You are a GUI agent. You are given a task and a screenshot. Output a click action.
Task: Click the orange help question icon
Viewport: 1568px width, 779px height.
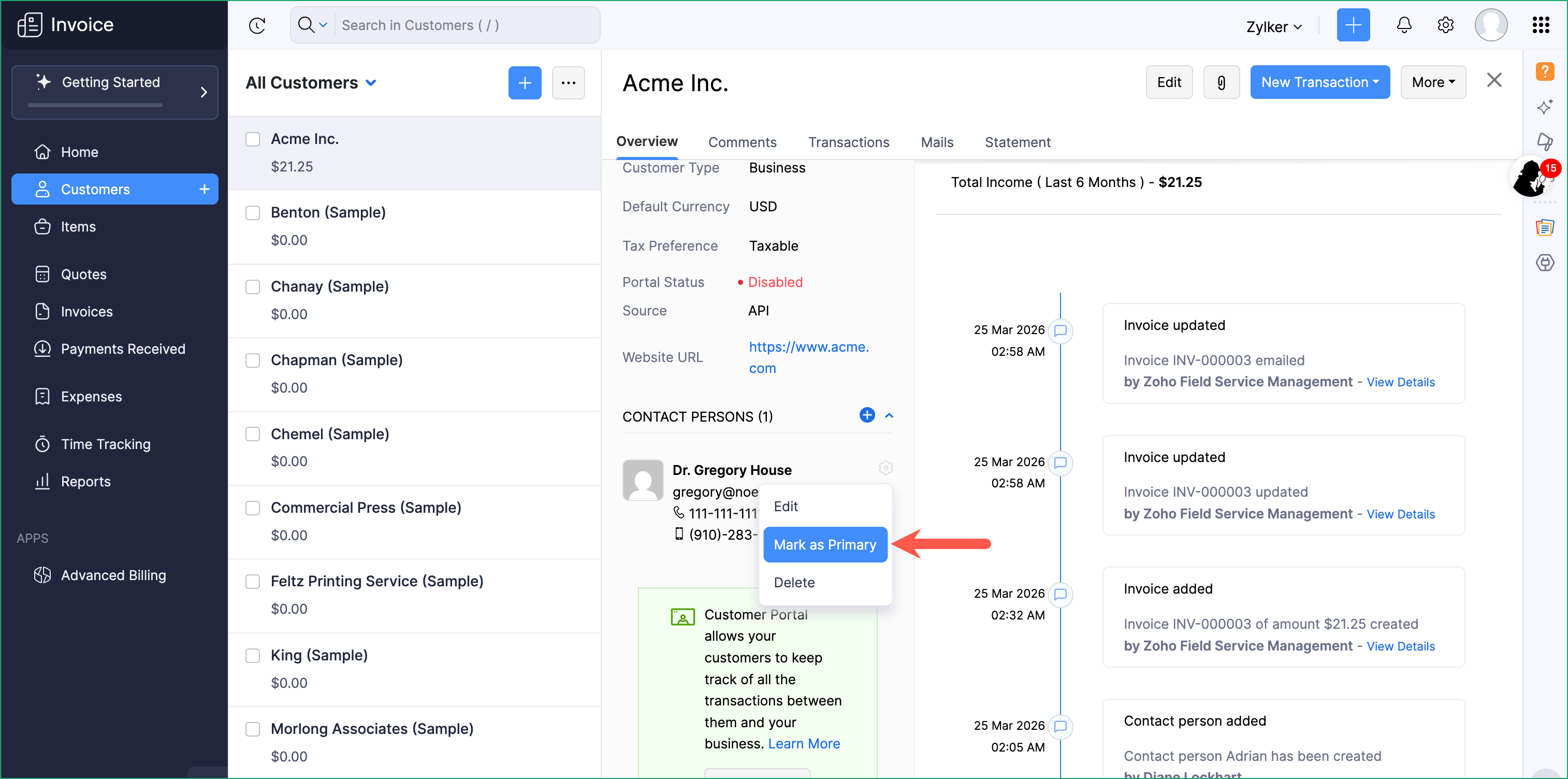[x=1544, y=71]
